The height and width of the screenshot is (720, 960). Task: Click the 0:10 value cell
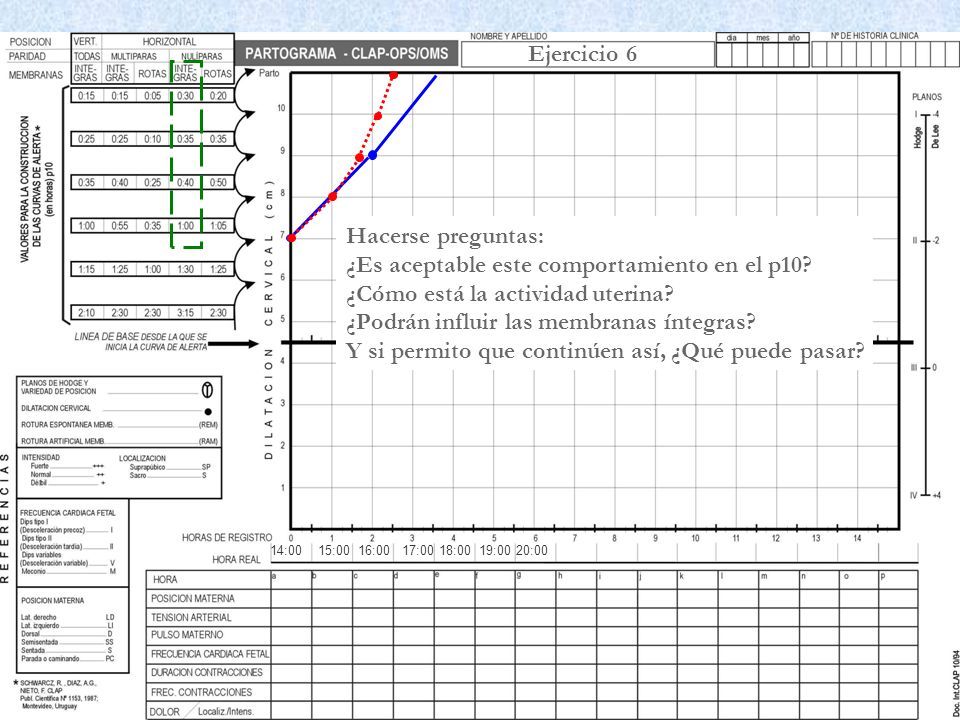[x=152, y=139]
